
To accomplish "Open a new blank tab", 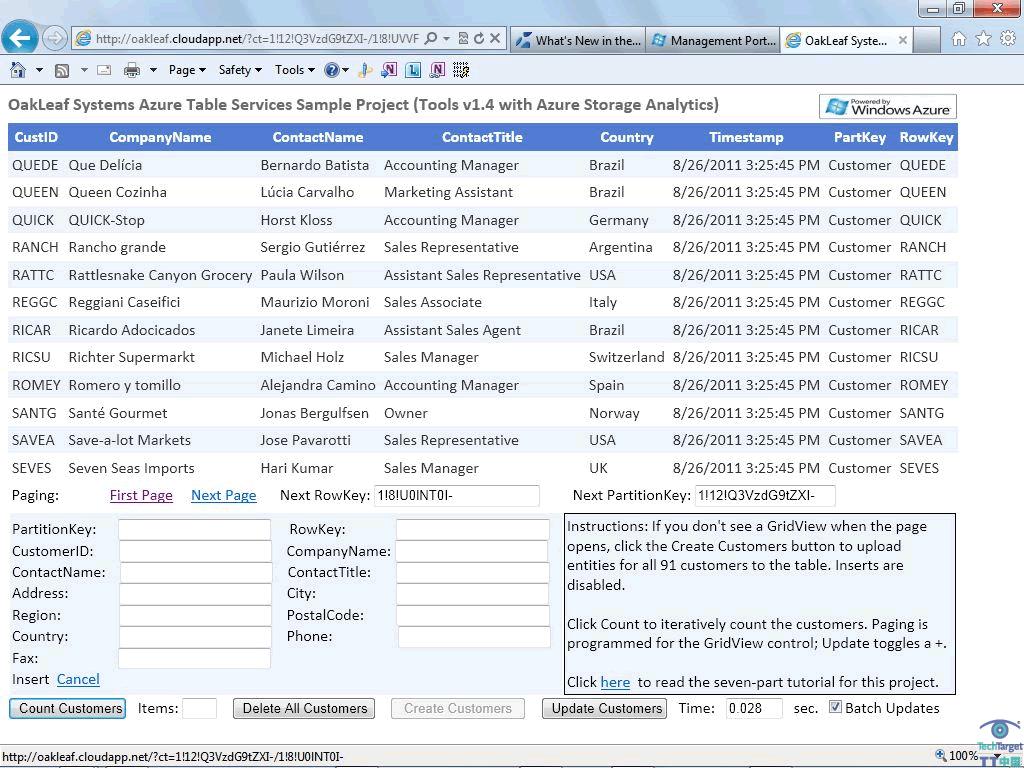I will 927,40.
